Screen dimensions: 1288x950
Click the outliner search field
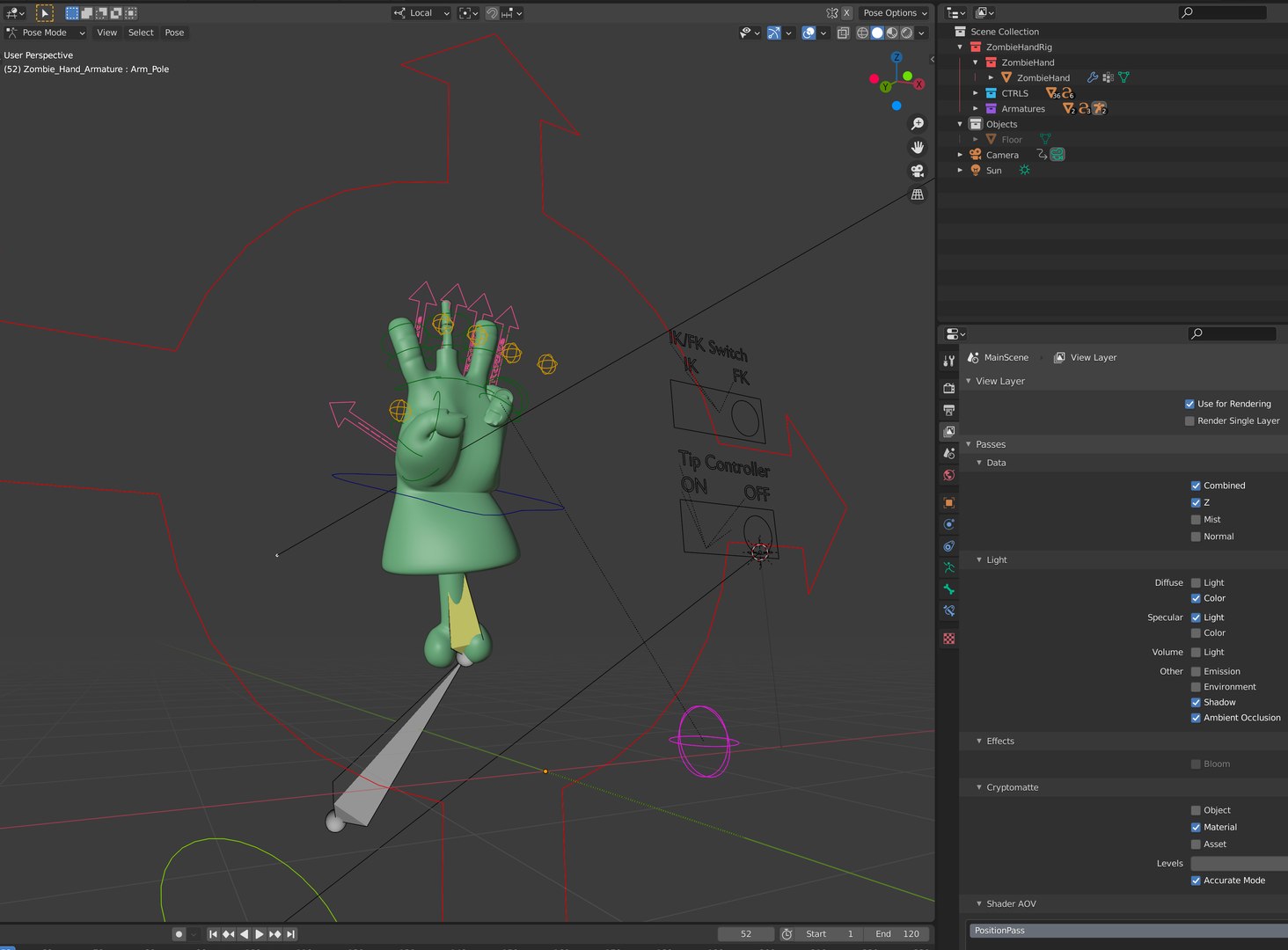[x=1223, y=12]
